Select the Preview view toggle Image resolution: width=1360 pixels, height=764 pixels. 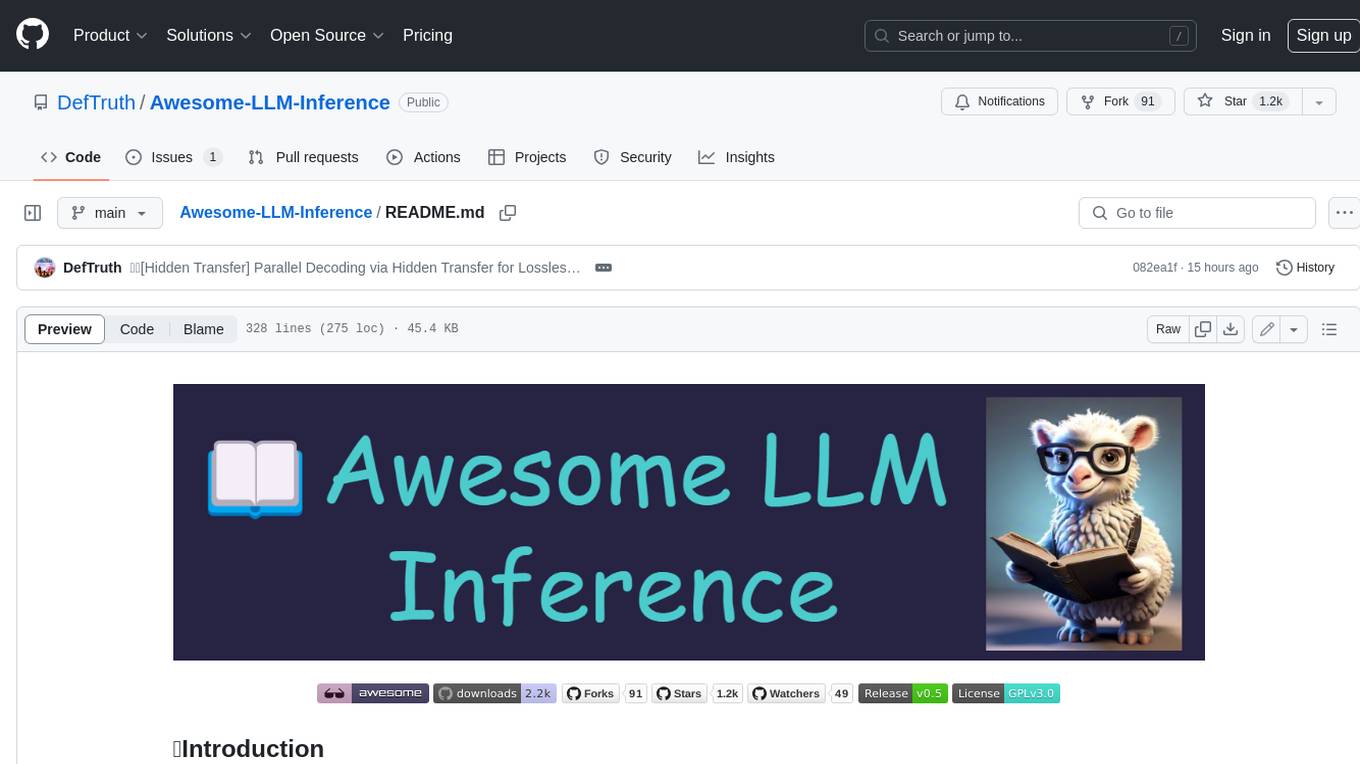point(65,329)
